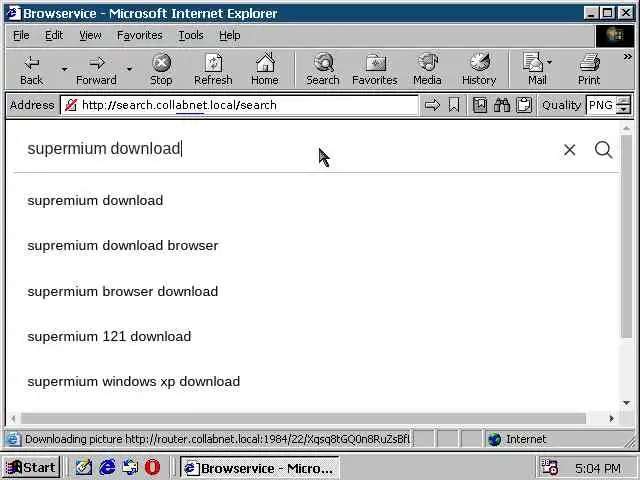Click the quick launch icon left of Opera
This screenshot has height=480, width=640.
[x=130, y=467]
